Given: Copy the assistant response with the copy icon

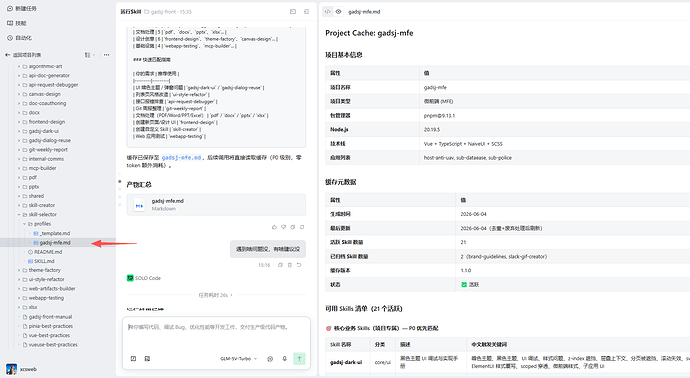Looking at the screenshot, I should click(x=293, y=227).
